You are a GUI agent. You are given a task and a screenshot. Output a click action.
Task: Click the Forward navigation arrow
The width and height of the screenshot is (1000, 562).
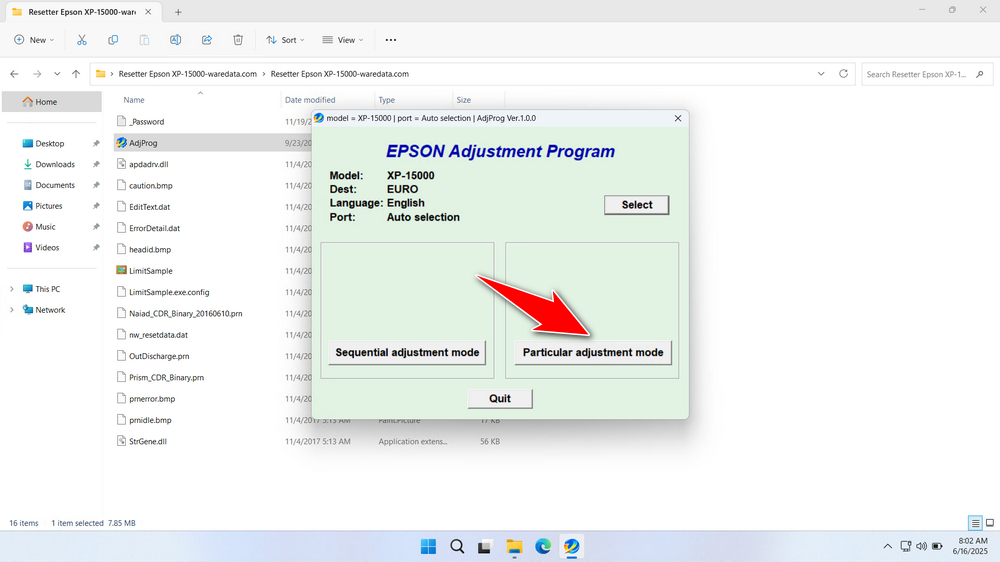(37, 74)
